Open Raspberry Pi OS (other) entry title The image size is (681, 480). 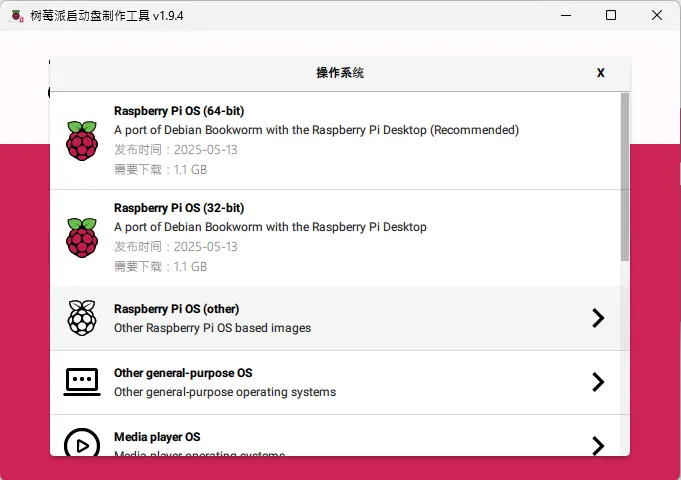point(176,309)
